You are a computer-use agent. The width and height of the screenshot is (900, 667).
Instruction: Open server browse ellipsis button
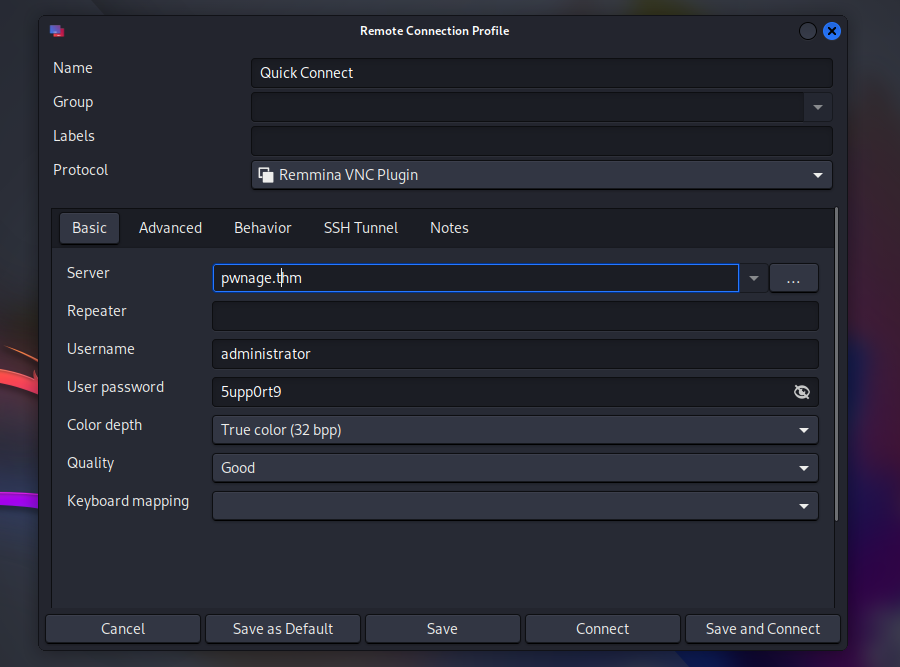793,278
